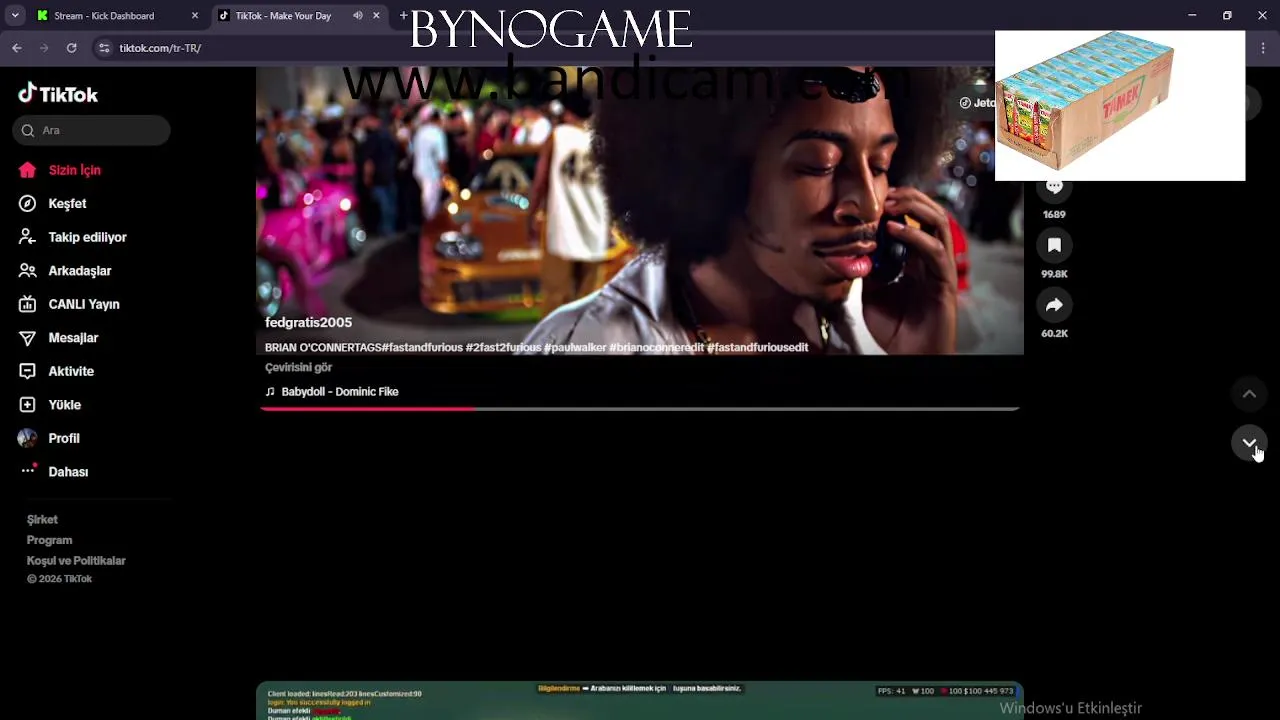
Task: Open the Dahası more menu
Action: [68, 472]
